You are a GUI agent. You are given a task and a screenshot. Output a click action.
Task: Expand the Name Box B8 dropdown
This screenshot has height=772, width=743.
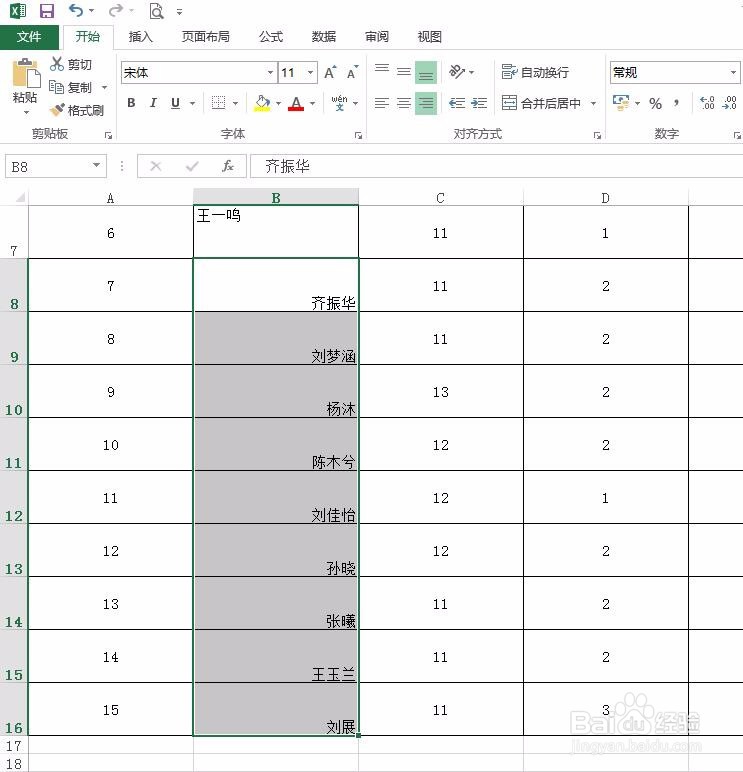(97, 165)
